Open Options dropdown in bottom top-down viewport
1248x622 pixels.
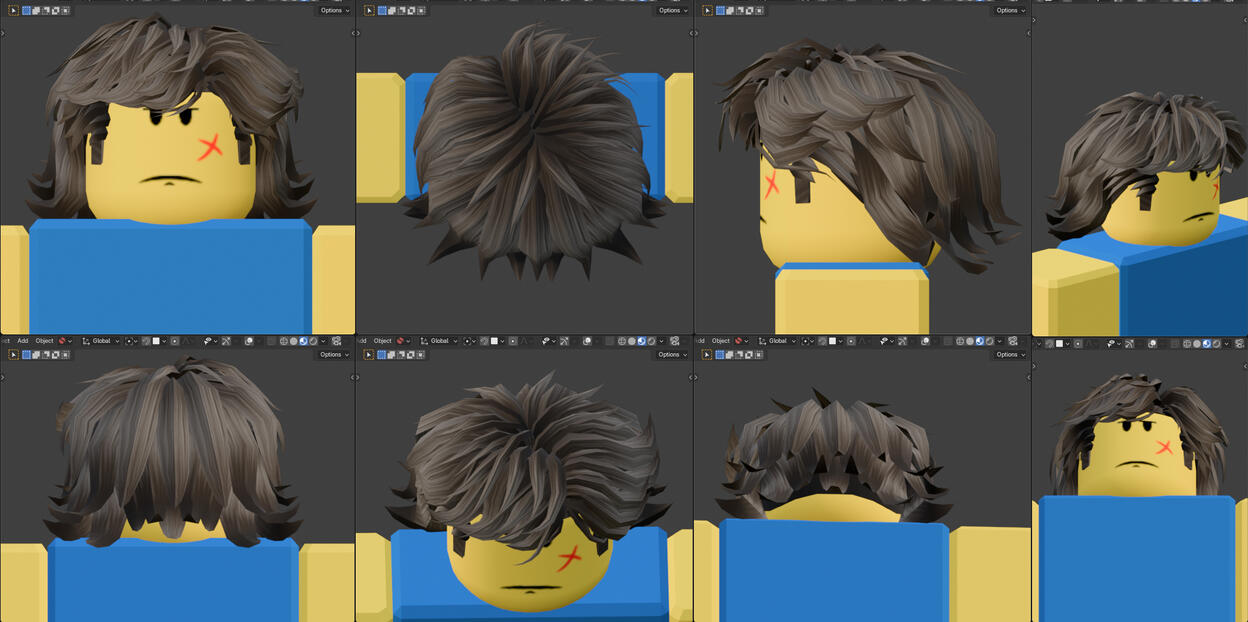click(x=672, y=354)
